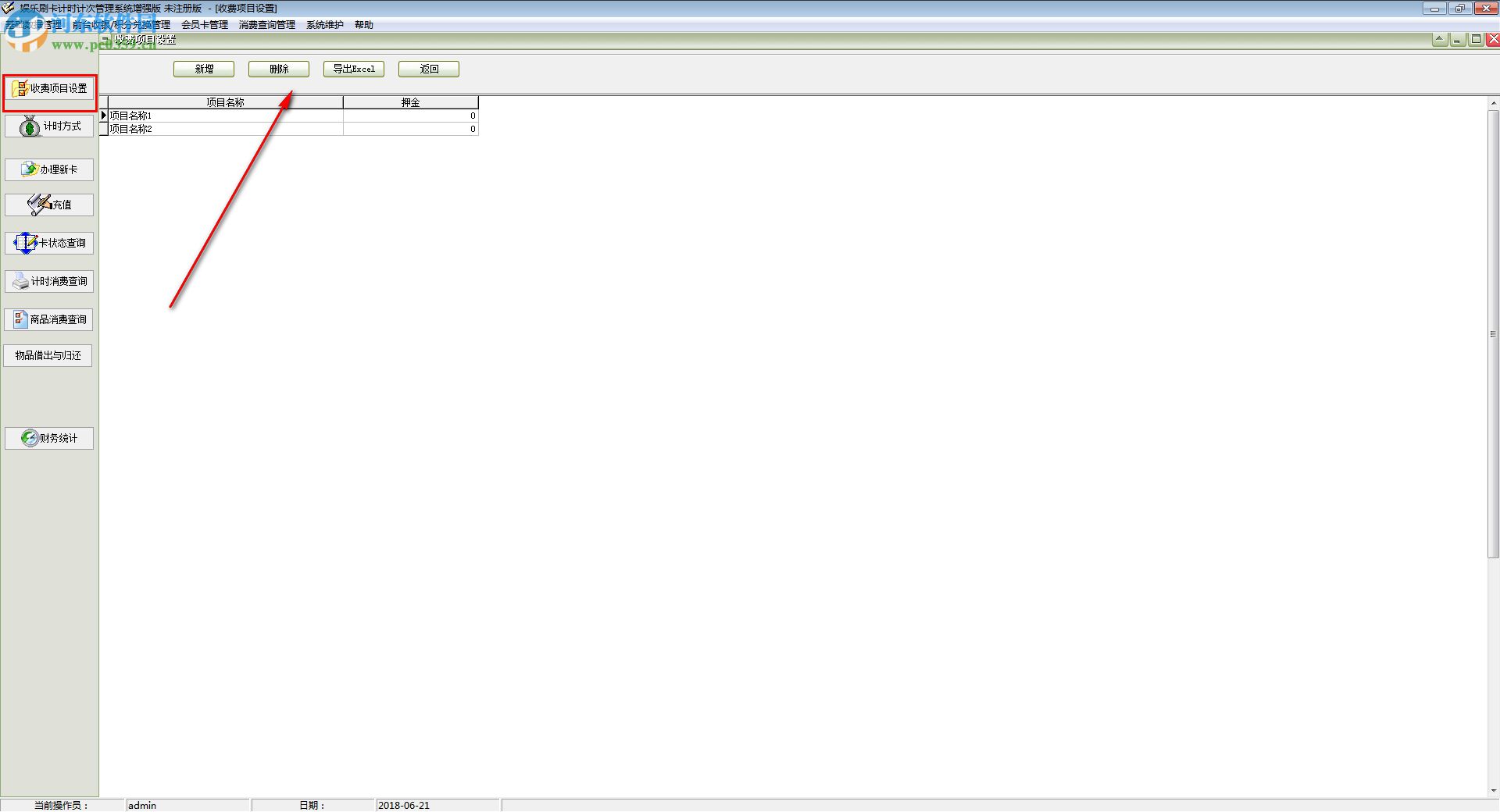This screenshot has width=1500, height=812.
Task: Open 计时方式 money bag button
Action: [x=49, y=126]
